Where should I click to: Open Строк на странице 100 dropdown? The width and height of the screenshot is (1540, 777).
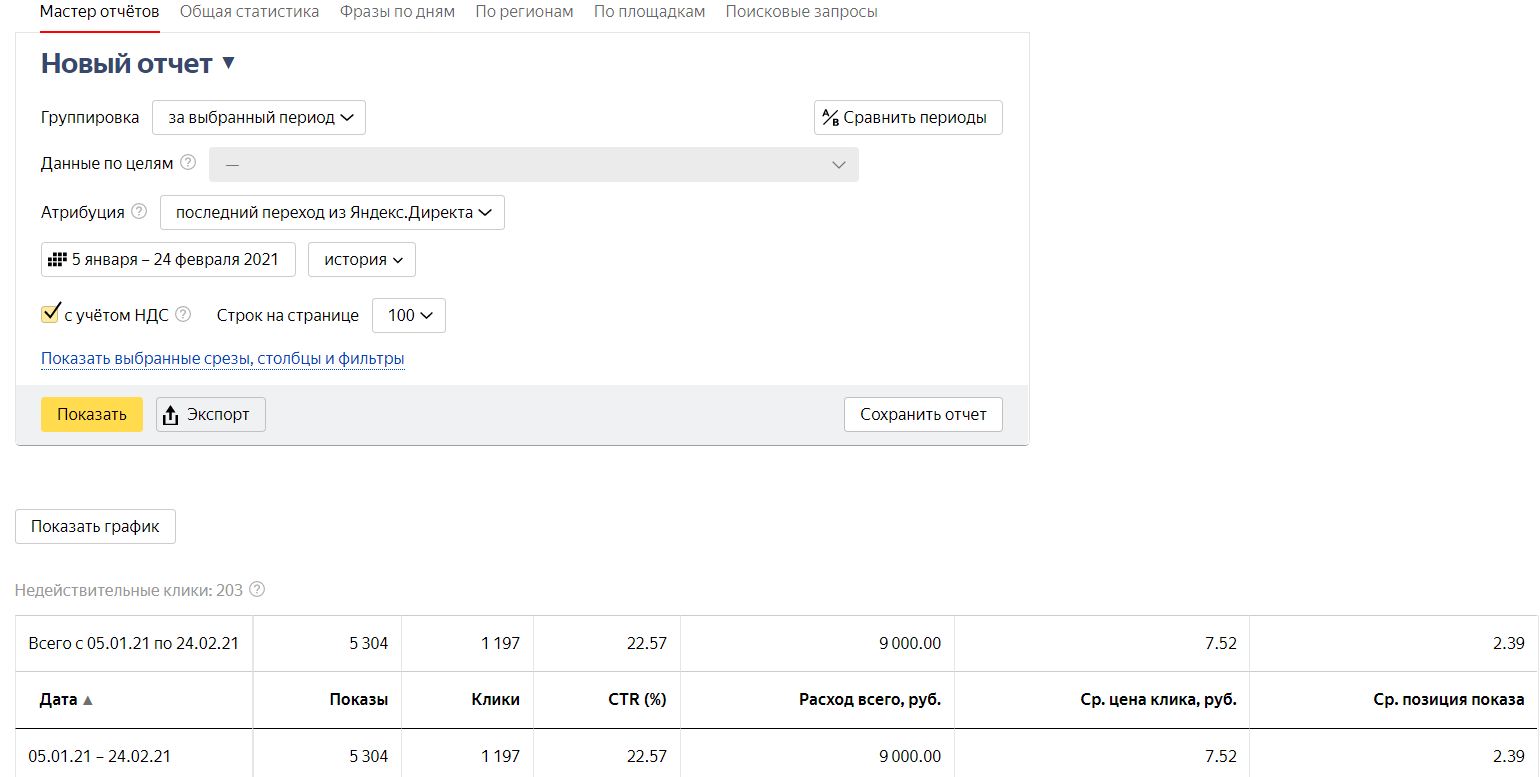[x=409, y=315]
